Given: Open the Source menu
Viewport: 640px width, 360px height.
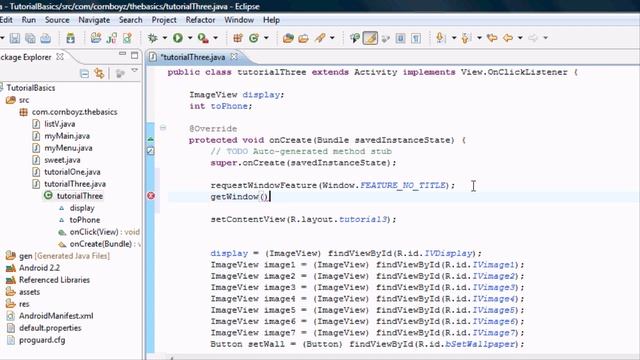Looking at the screenshot, I should 57,20.
